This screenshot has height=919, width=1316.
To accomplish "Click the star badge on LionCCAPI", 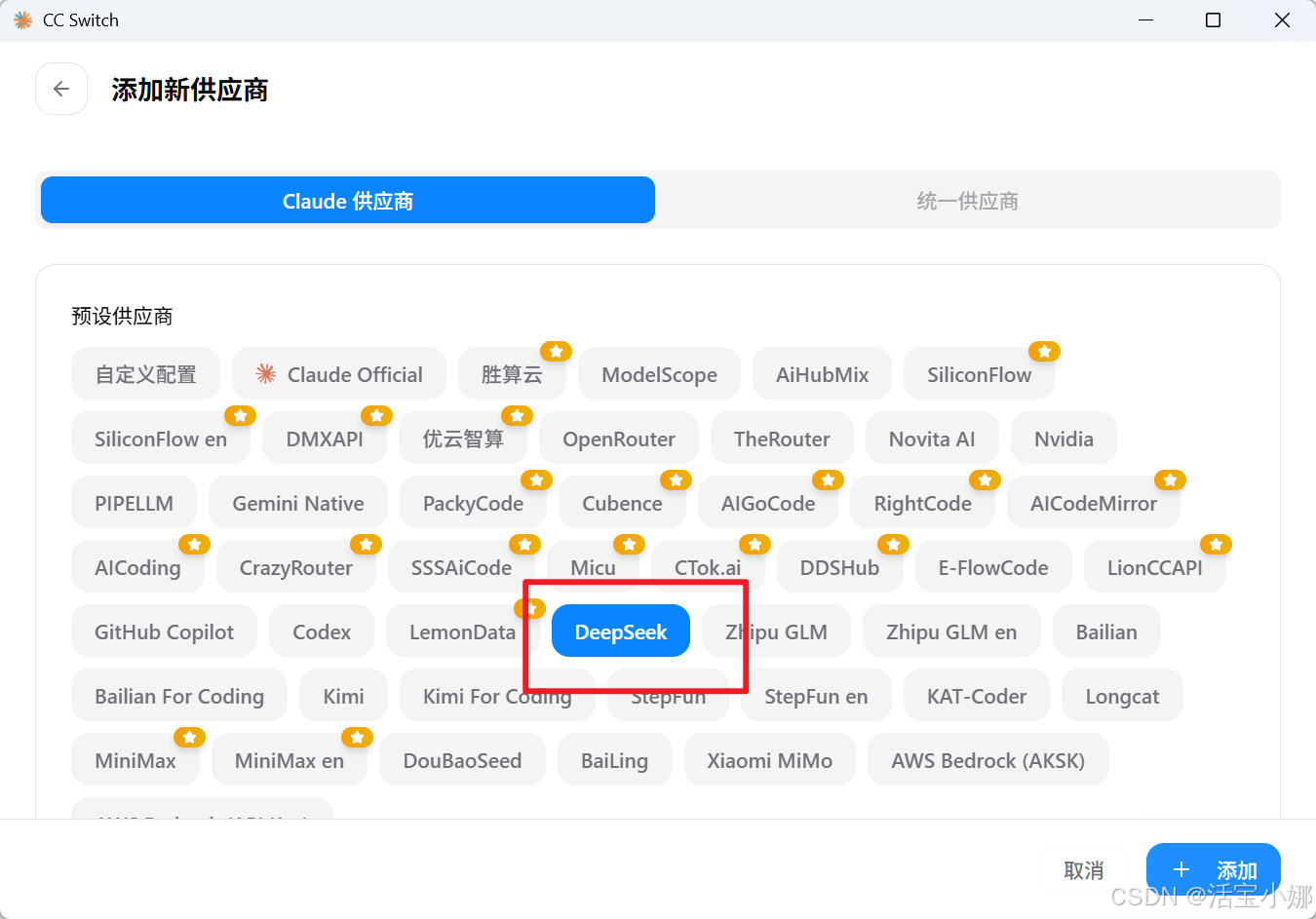I will [1216, 544].
